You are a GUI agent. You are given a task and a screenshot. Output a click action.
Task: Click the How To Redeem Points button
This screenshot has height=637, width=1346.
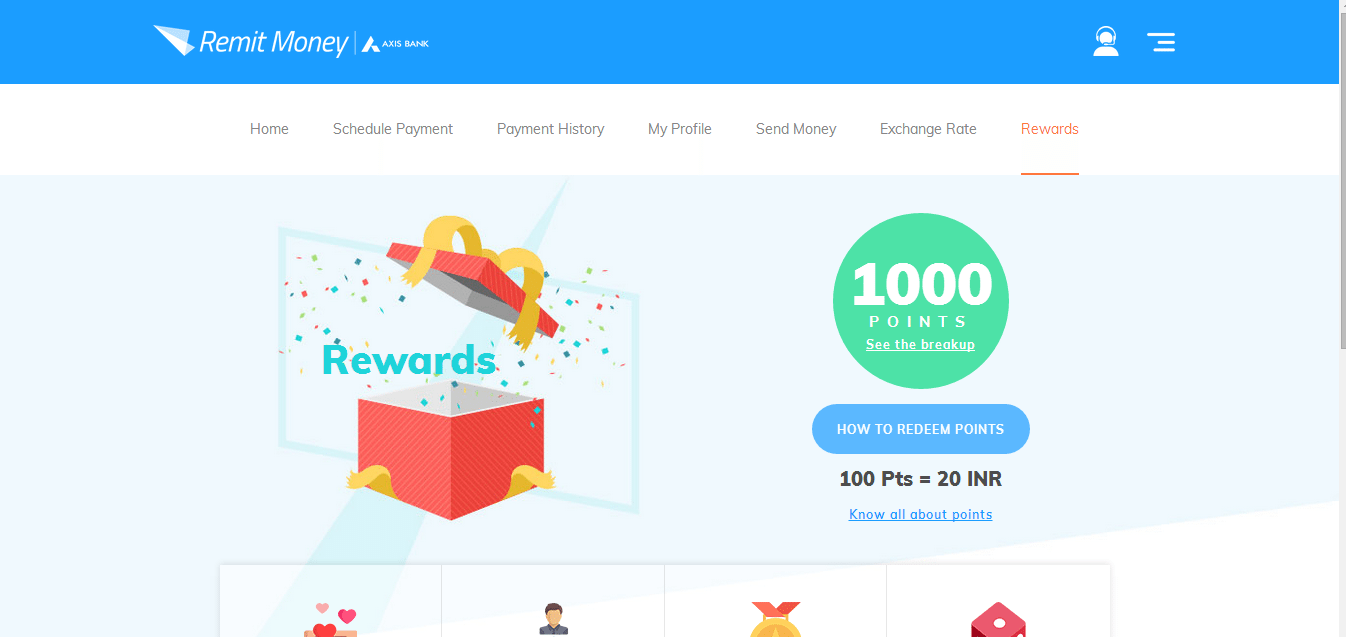(920, 429)
